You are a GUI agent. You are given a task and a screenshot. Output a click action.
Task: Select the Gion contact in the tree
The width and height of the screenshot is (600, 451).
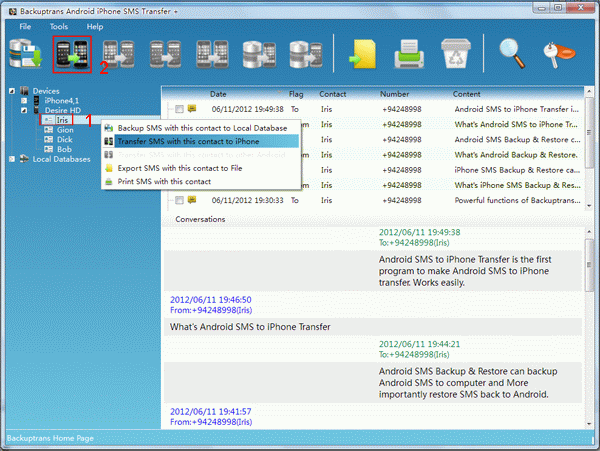[x=65, y=130]
